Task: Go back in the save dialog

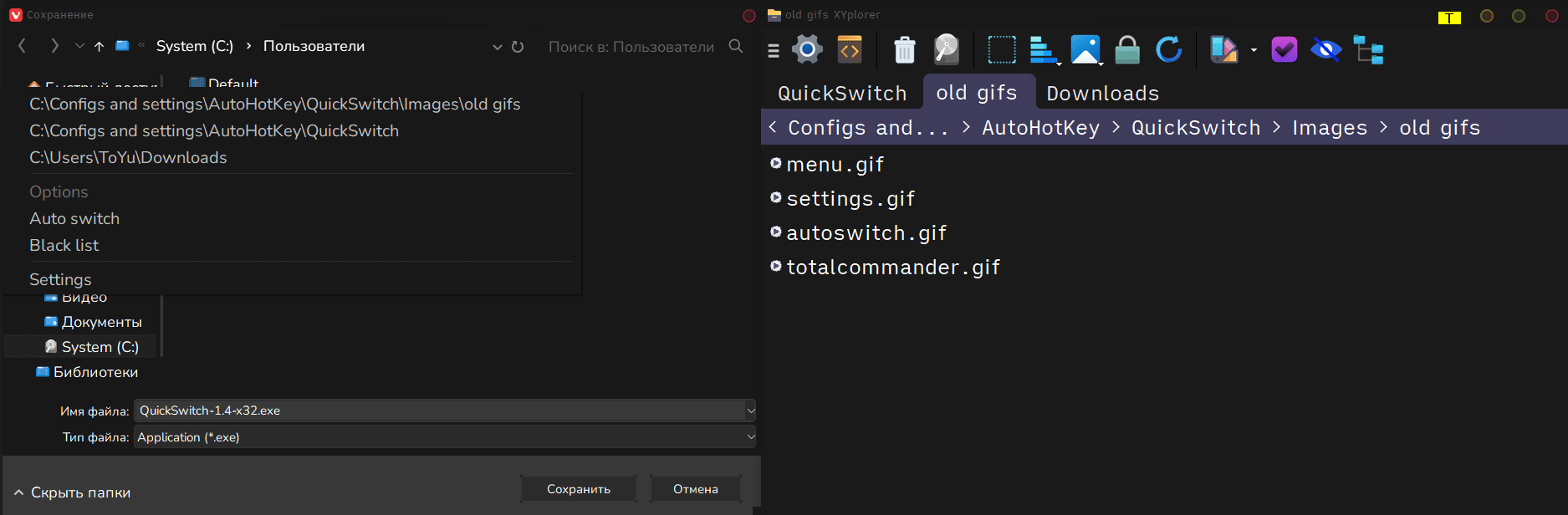Action: click(x=23, y=46)
